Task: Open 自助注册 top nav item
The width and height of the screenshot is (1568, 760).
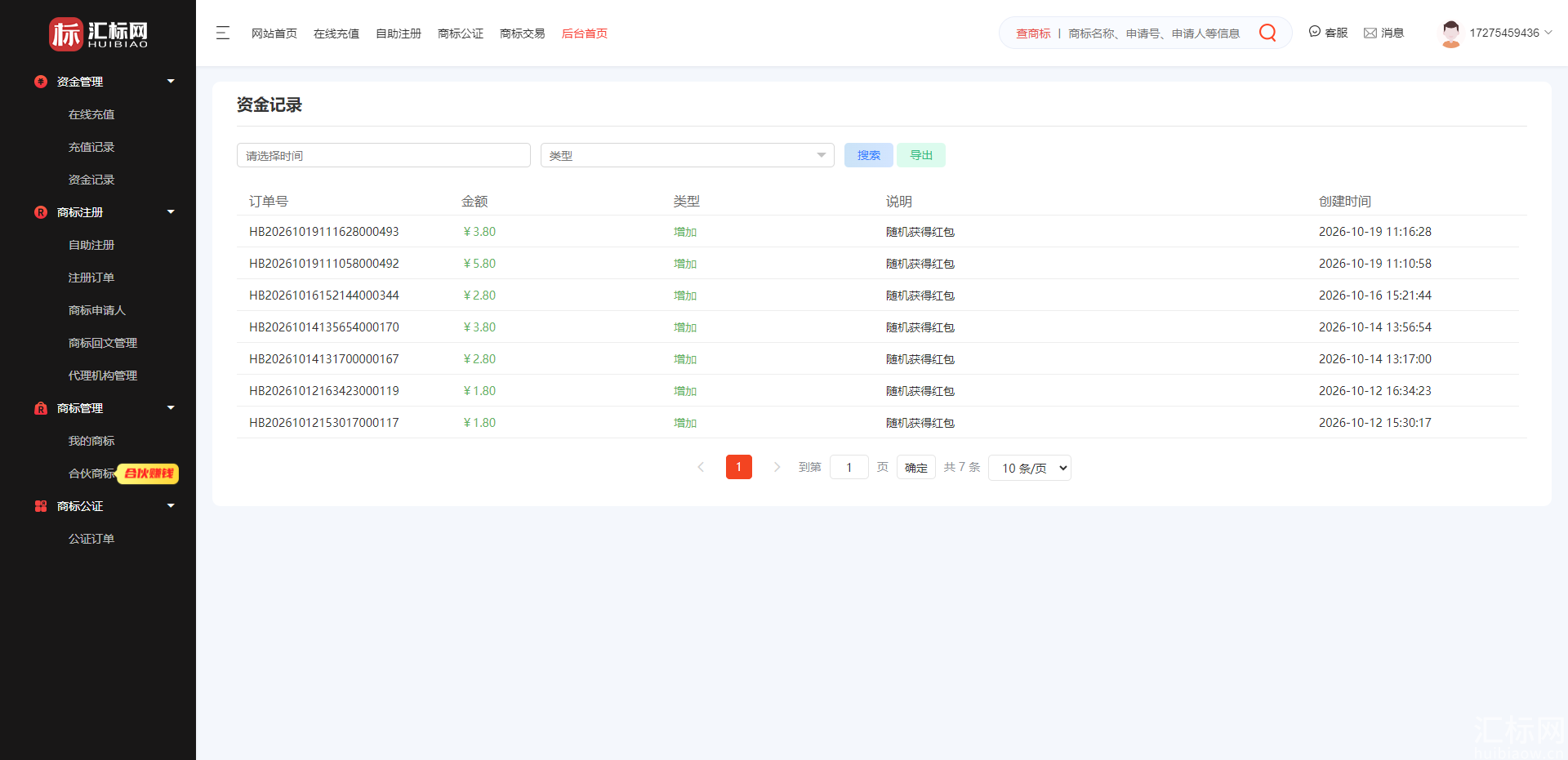Action: pyautogui.click(x=399, y=33)
